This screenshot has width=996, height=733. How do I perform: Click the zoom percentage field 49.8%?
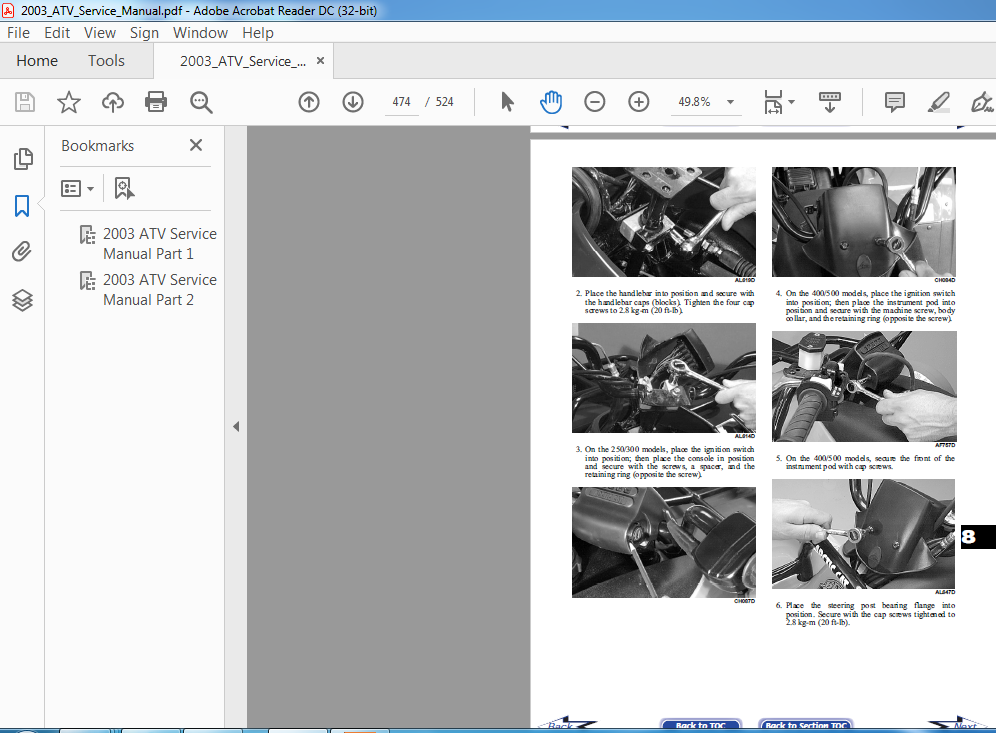pyautogui.click(x=694, y=102)
